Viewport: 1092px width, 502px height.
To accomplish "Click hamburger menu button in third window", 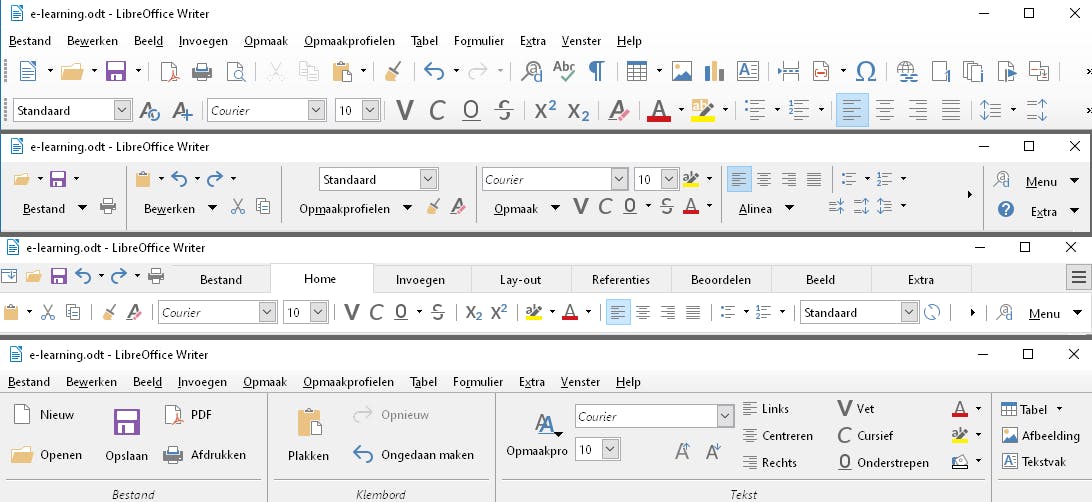I will point(1079,278).
